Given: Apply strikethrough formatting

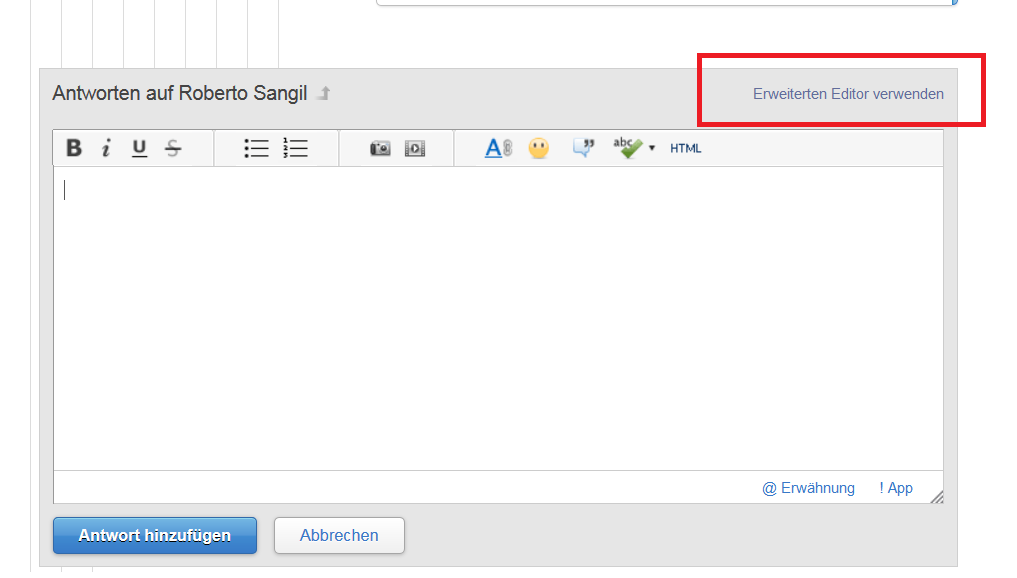Looking at the screenshot, I should [173, 148].
